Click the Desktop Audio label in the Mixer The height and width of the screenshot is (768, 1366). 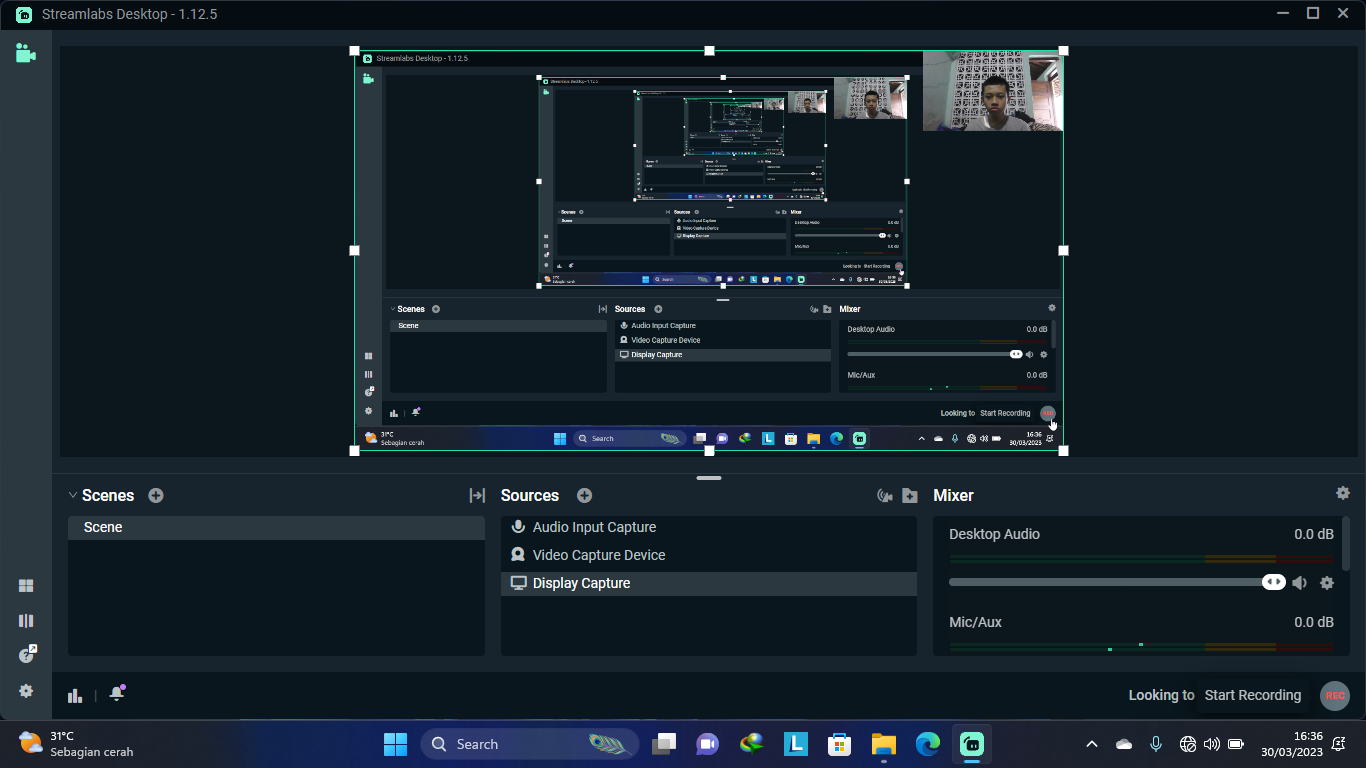click(x=994, y=534)
